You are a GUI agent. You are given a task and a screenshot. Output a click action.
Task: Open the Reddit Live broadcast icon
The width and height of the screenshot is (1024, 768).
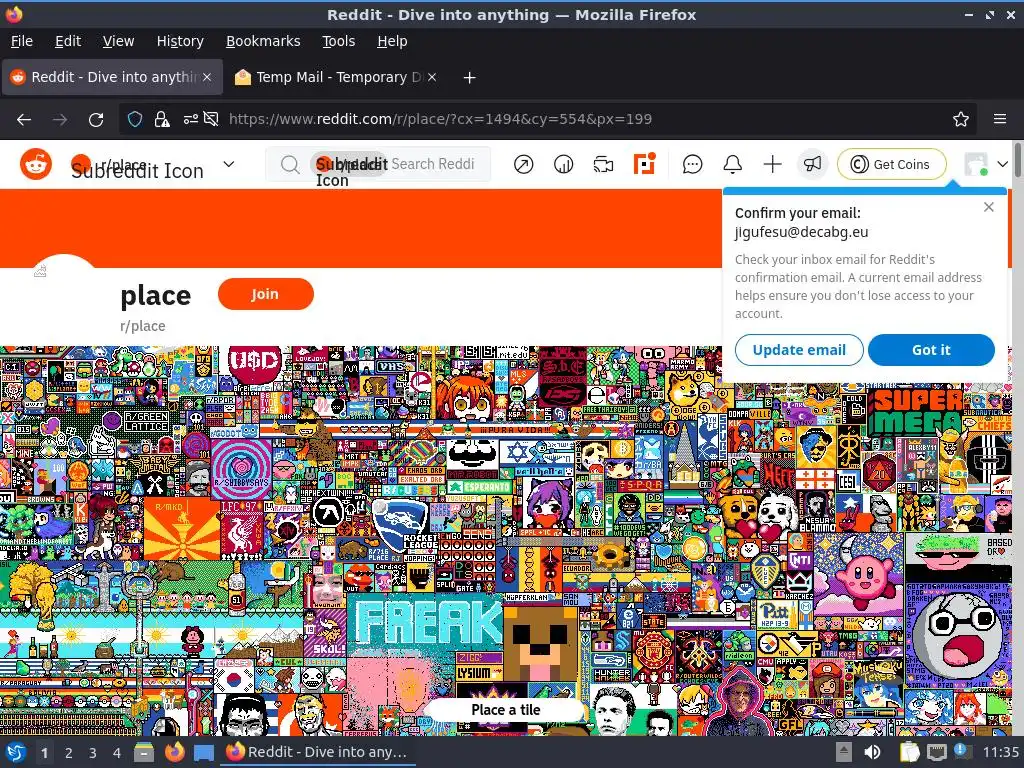point(603,165)
